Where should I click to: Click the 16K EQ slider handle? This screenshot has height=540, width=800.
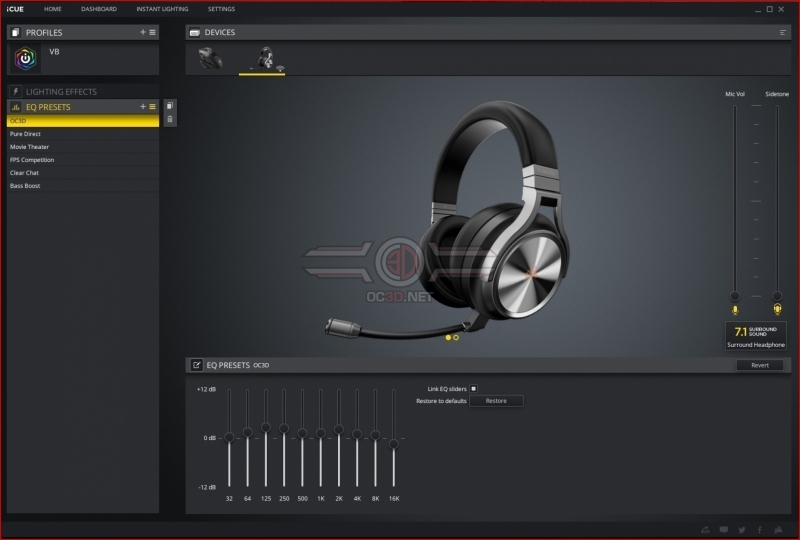coord(394,444)
